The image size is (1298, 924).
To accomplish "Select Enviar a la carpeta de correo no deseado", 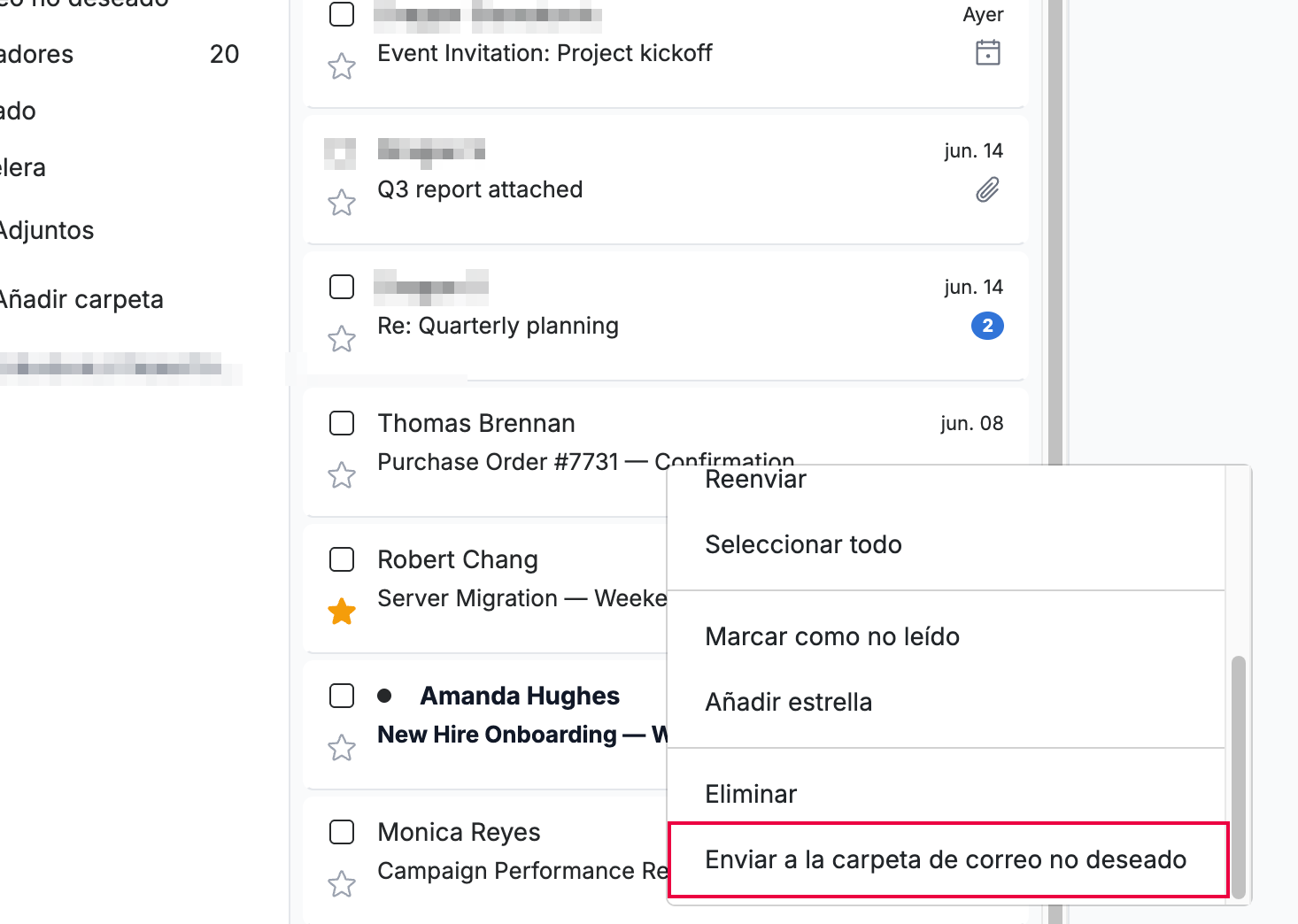I will tap(946, 859).
